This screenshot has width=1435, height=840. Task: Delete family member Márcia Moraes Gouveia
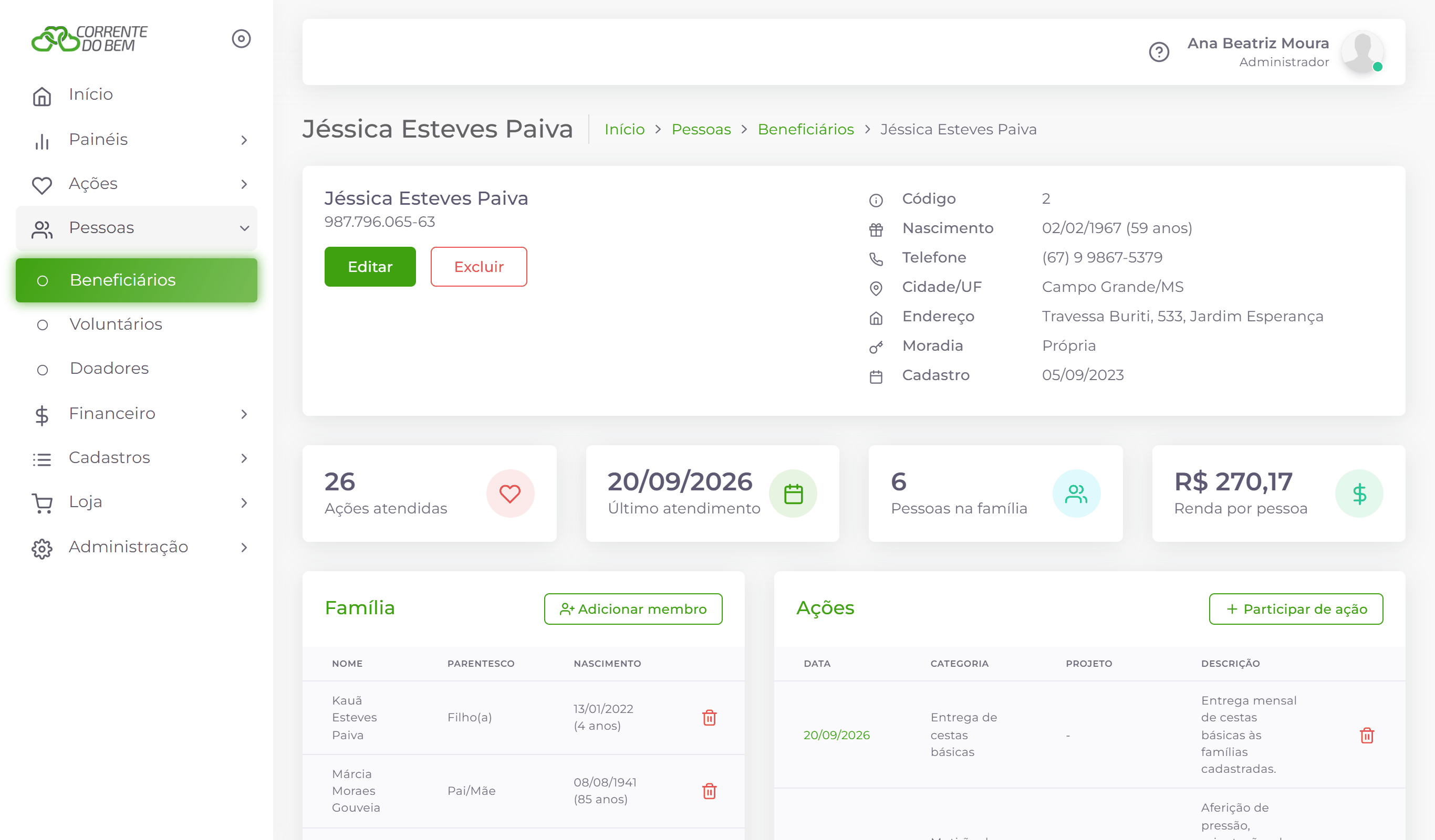[710, 791]
